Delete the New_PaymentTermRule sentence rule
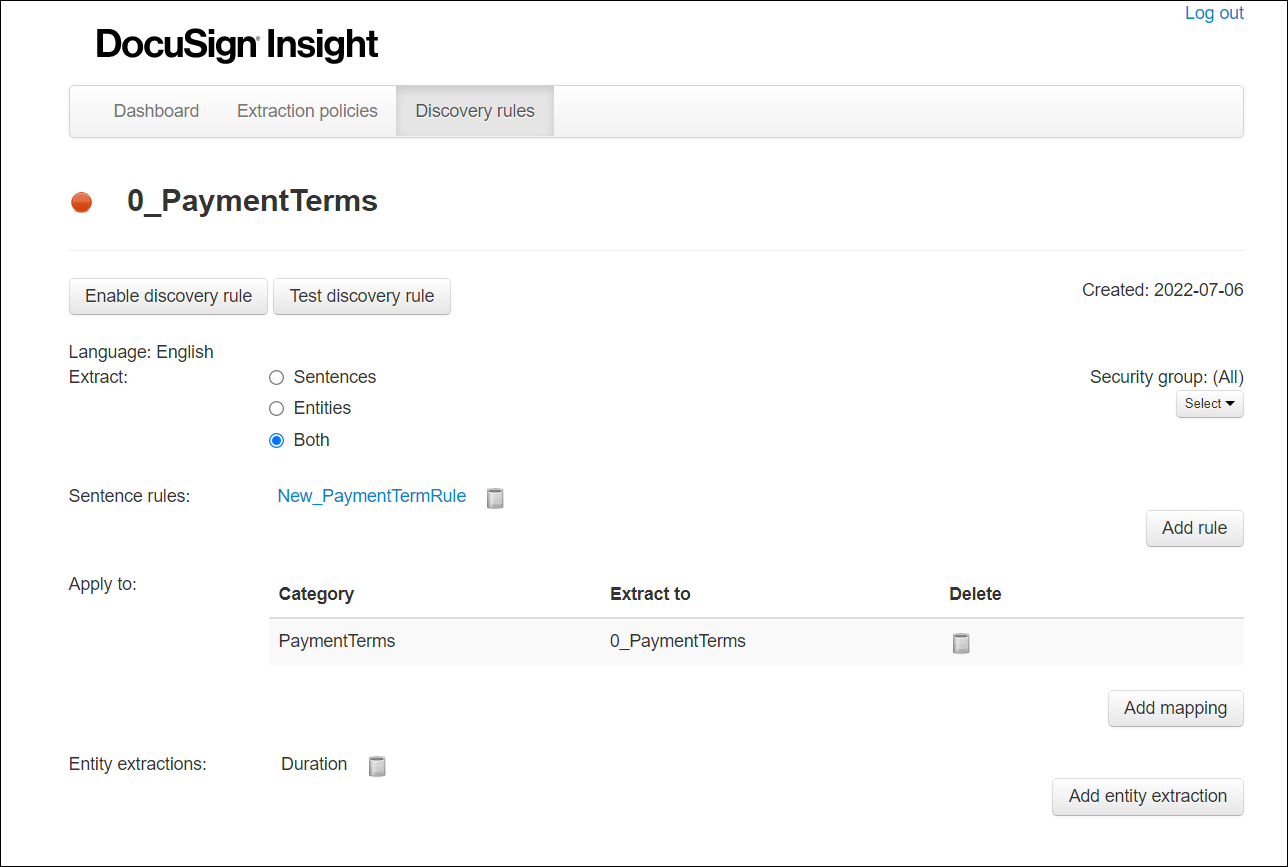 (495, 497)
